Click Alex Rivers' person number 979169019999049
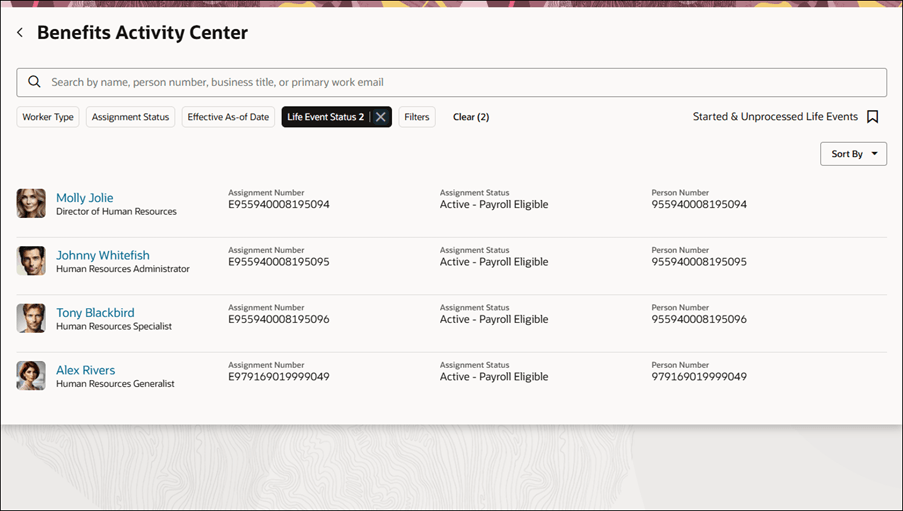The height and width of the screenshot is (511, 903). click(x=699, y=377)
